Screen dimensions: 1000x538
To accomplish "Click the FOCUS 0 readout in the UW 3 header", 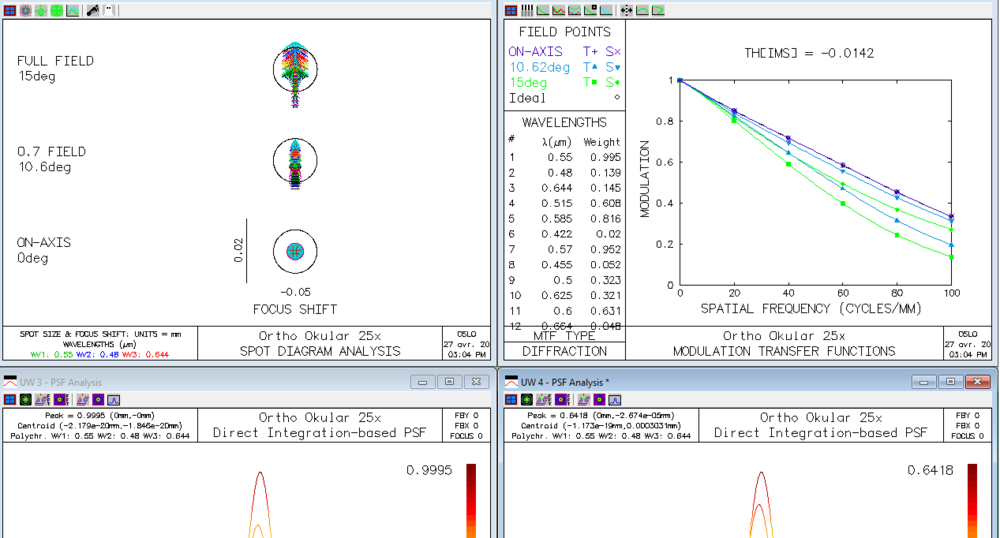I will click(x=466, y=436).
